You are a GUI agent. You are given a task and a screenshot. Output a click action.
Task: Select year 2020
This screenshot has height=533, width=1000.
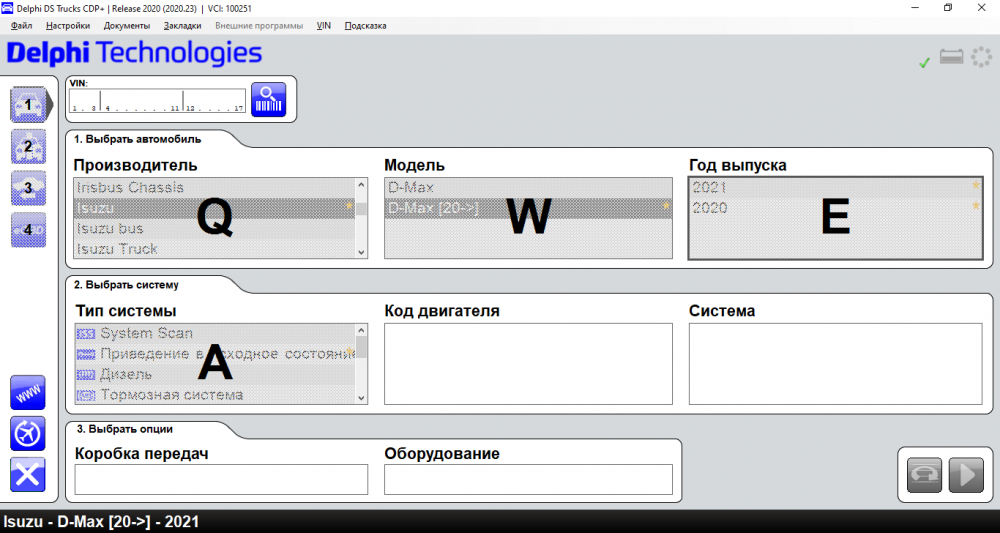[835, 208]
